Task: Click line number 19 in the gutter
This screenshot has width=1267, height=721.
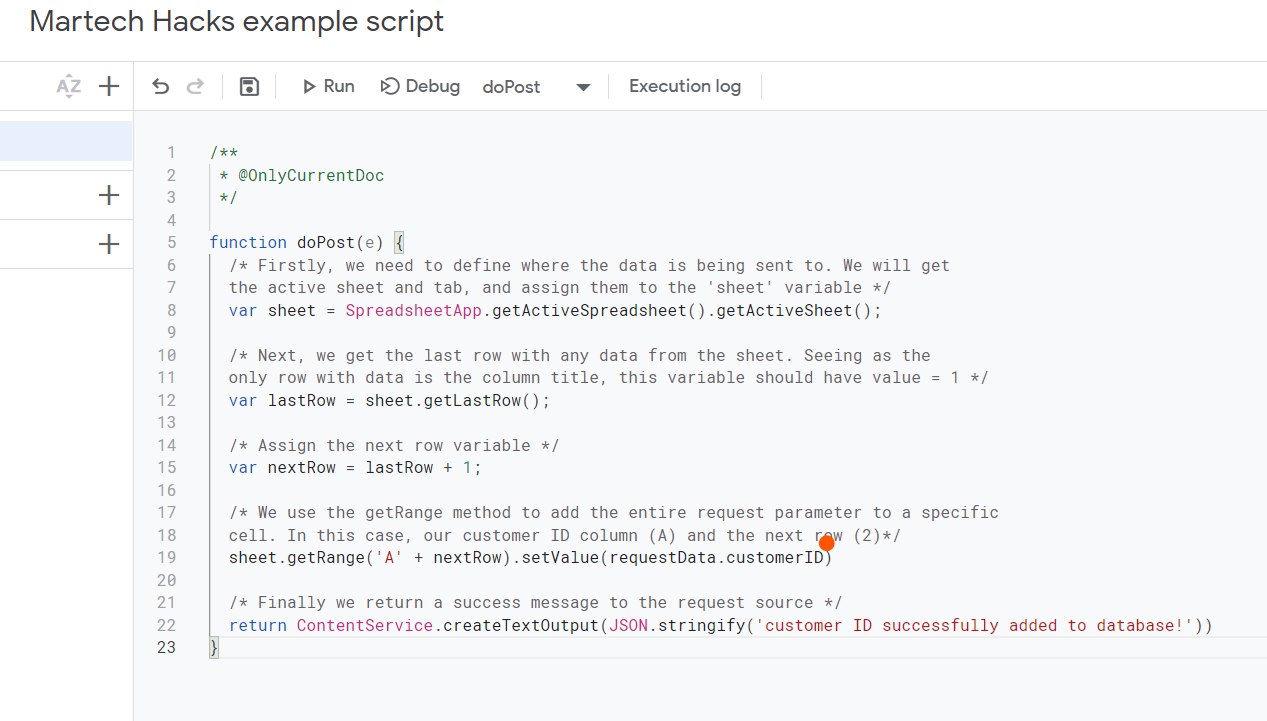Action: tap(166, 558)
